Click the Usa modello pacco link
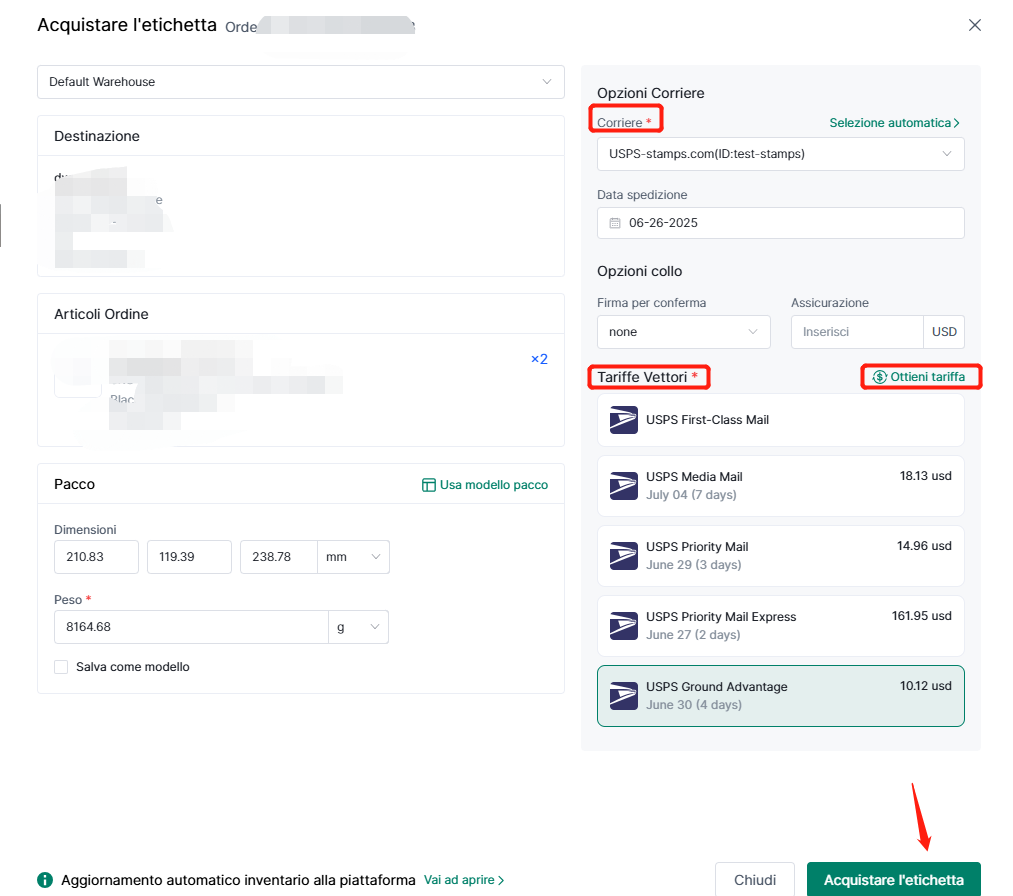This screenshot has width=1013, height=896. pos(485,484)
